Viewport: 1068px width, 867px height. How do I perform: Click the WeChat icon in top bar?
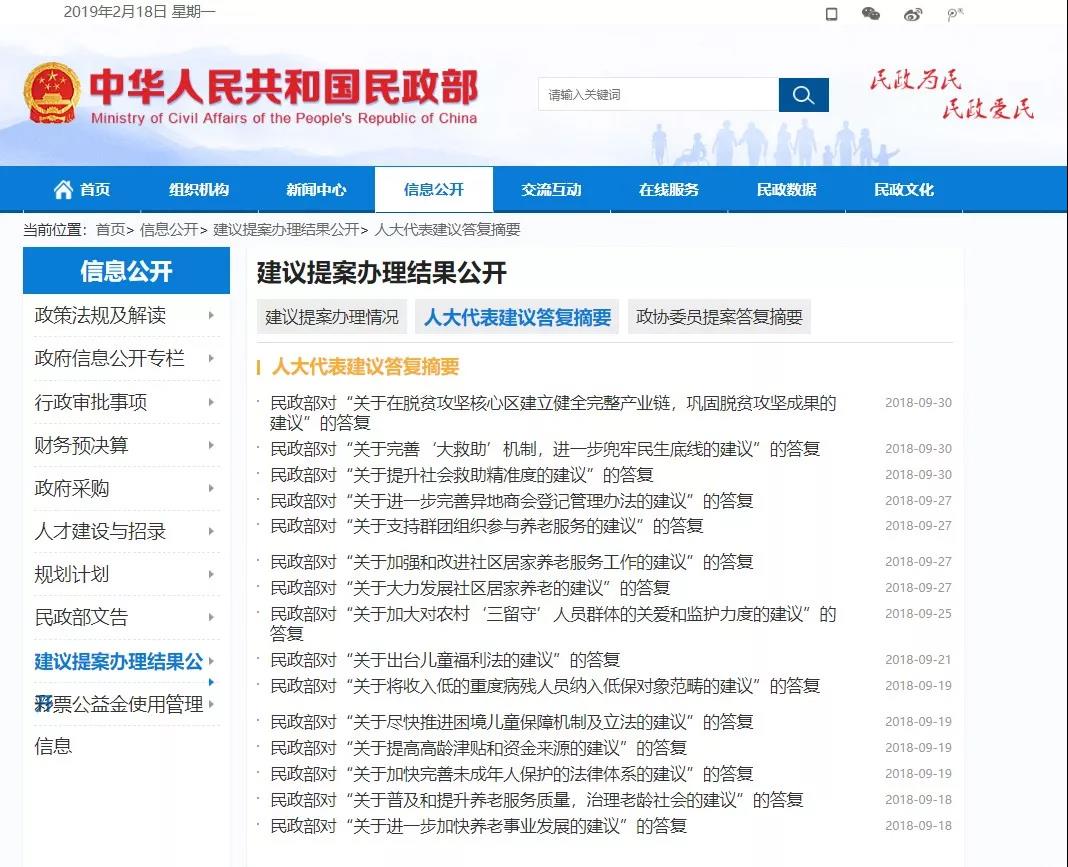pos(871,14)
